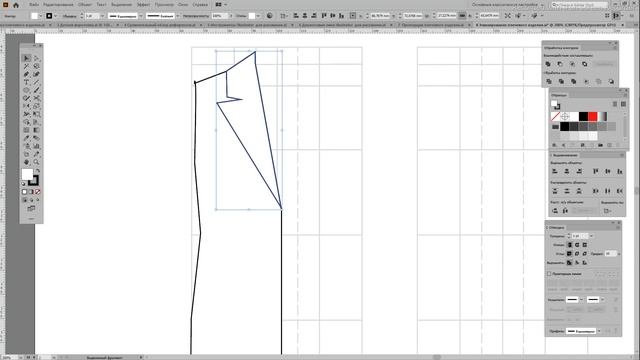The height and width of the screenshot is (360, 640).
Task: Select the Magic Wand tool
Action: pyautogui.click(x=27, y=66)
